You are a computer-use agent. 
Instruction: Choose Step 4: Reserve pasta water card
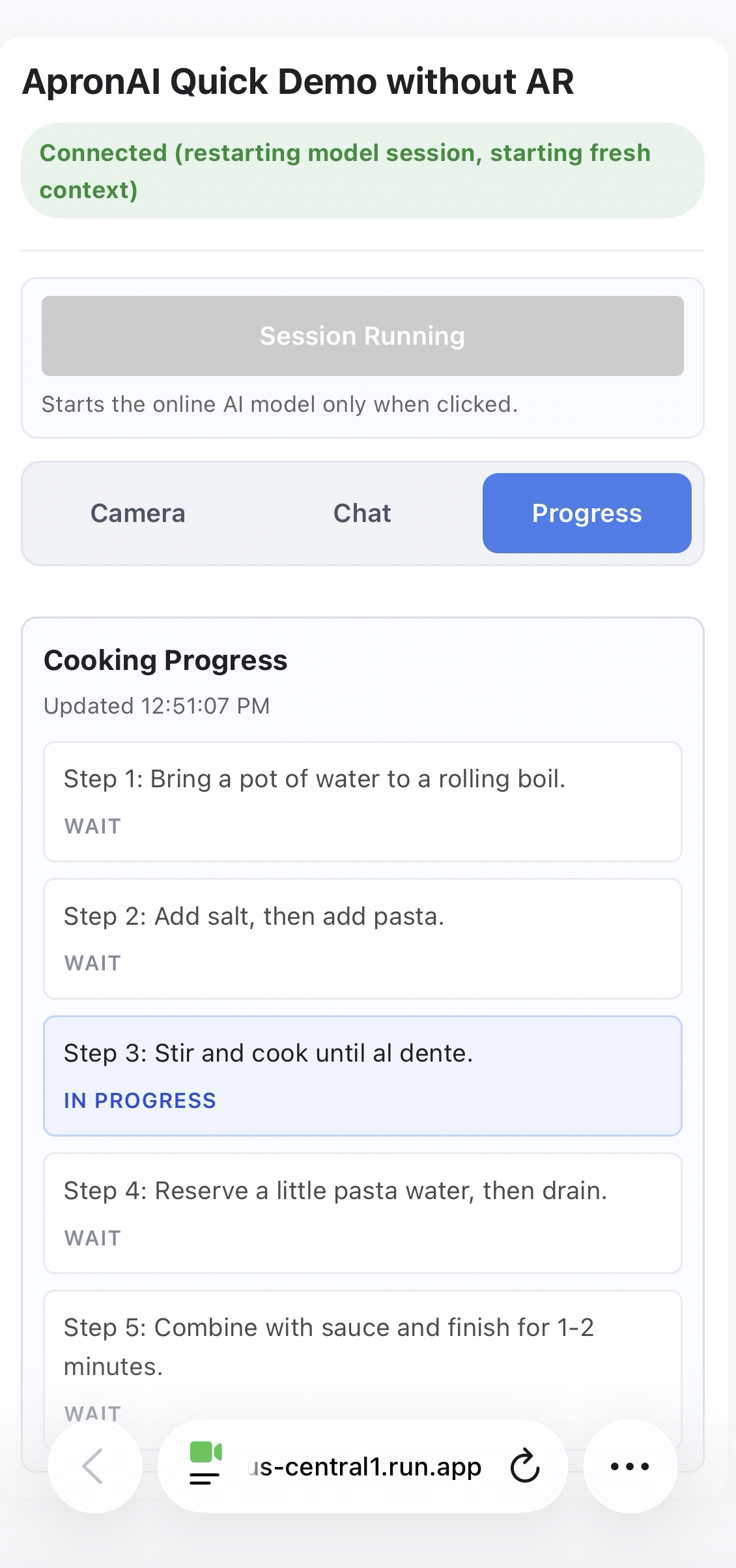click(x=362, y=1213)
